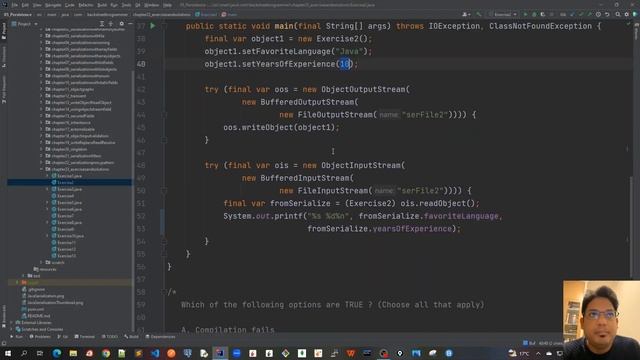Open the Project side tab
Image resolution: width=640 pixels, height=360 pixels.
coord(4,31)
